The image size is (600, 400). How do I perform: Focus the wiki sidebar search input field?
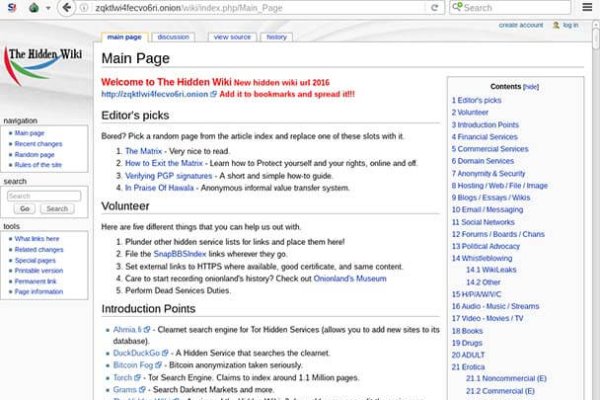pos(43,196)
